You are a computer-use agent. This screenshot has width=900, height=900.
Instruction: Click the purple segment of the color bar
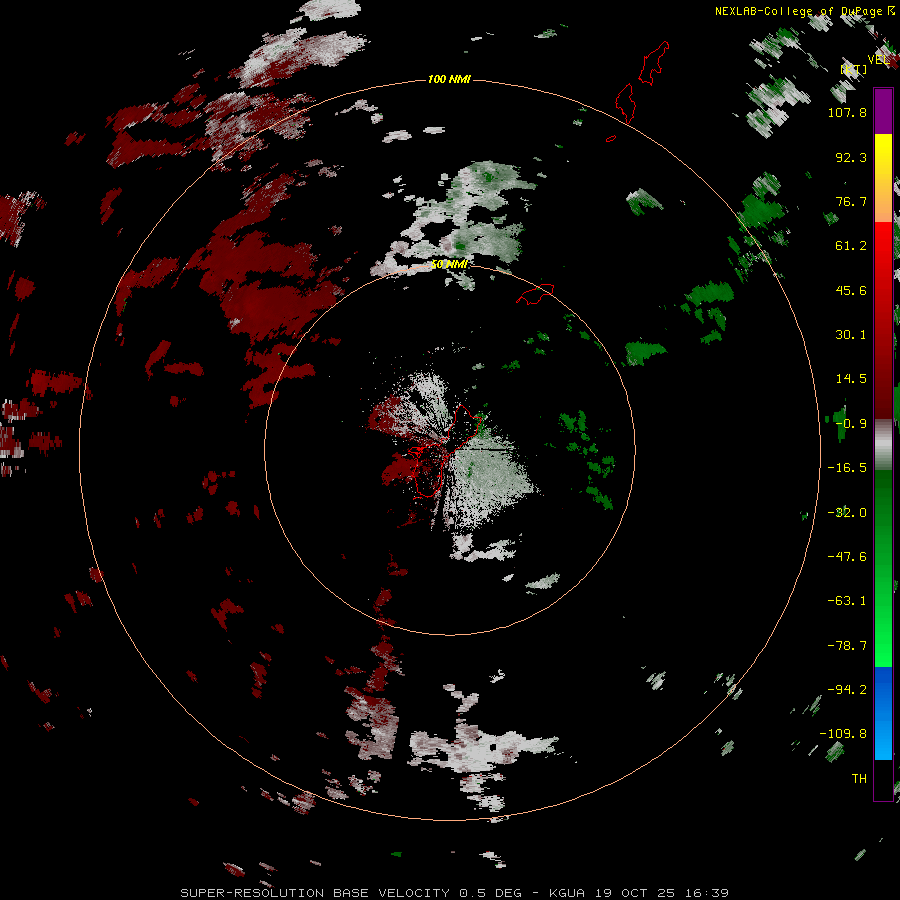point(883,111)
